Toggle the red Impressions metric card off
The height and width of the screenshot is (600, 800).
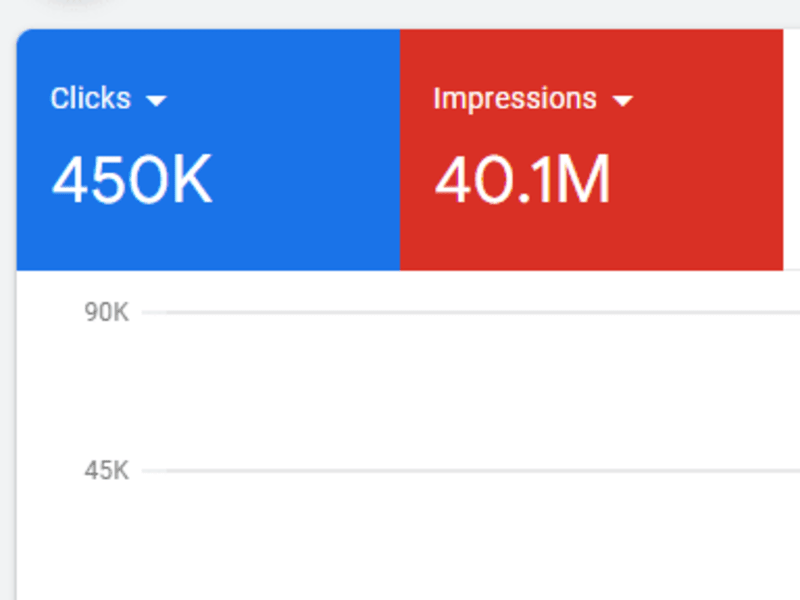[591, 149]
